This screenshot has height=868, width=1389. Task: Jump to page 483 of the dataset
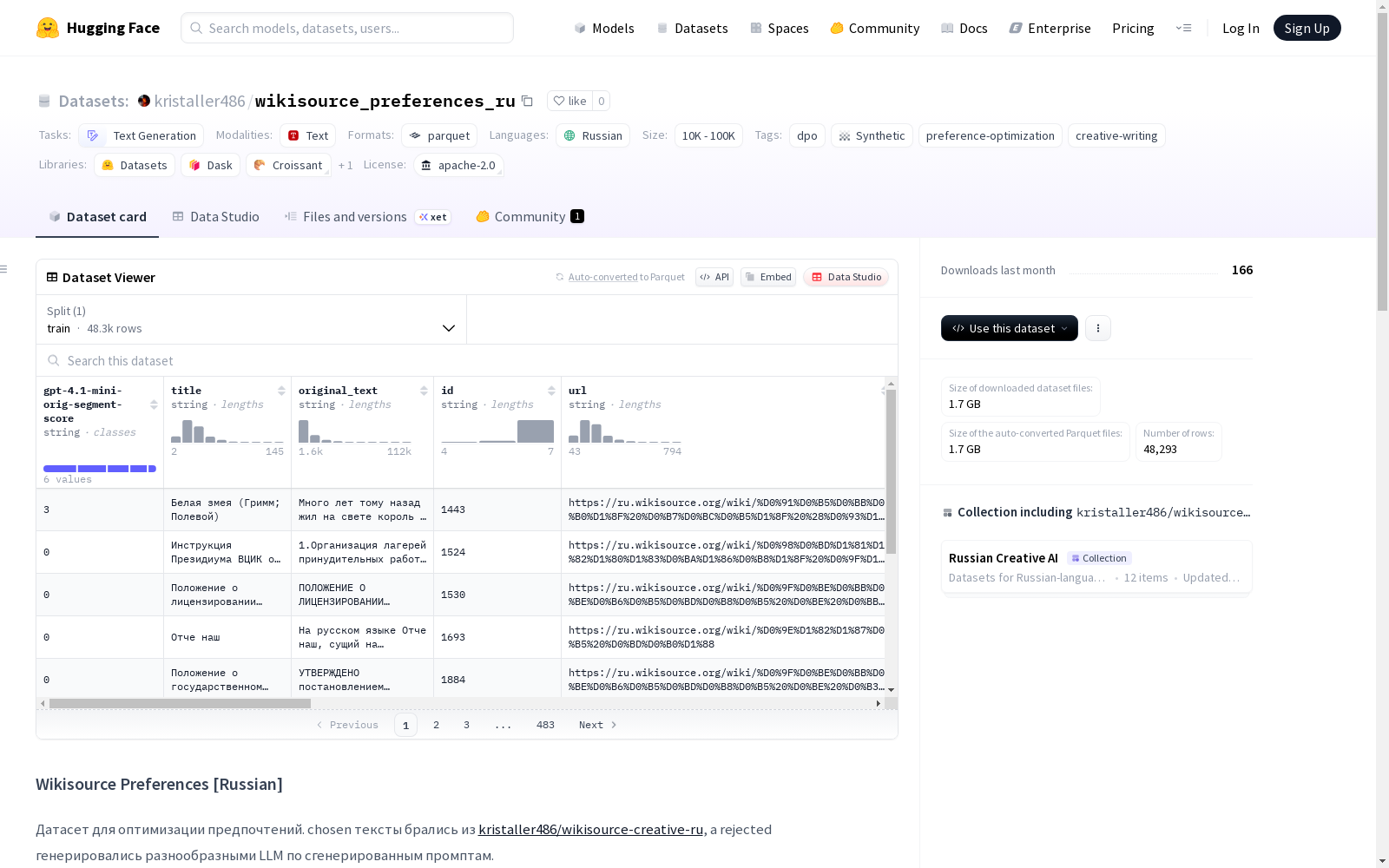(545, 725)
